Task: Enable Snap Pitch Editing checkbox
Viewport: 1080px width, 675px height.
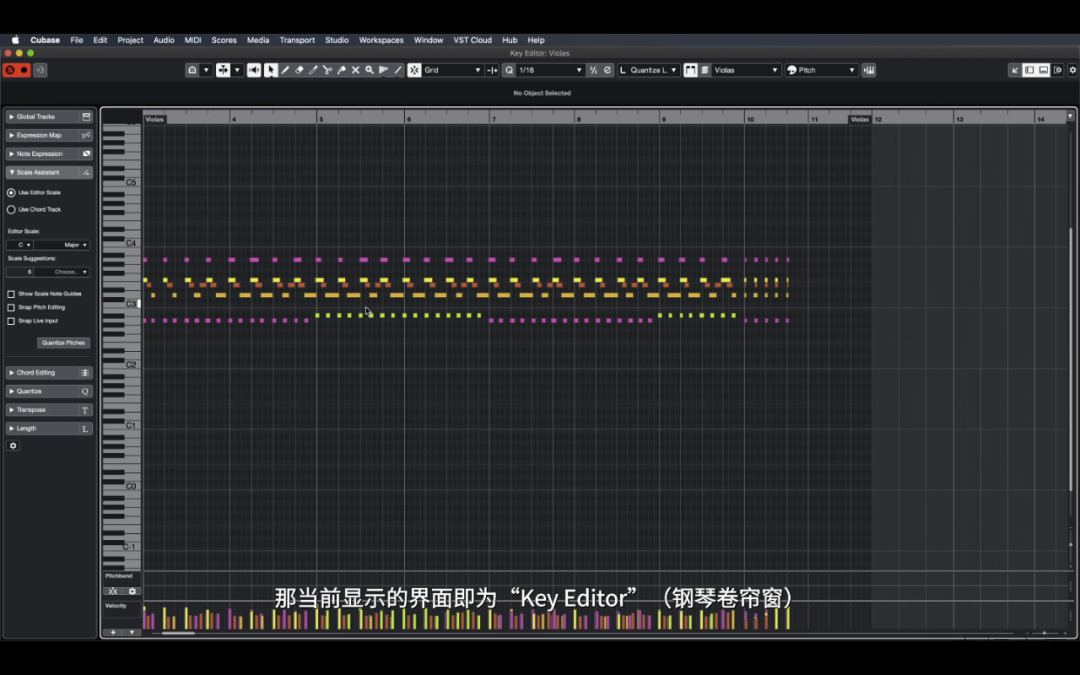Action: point(11,307)
